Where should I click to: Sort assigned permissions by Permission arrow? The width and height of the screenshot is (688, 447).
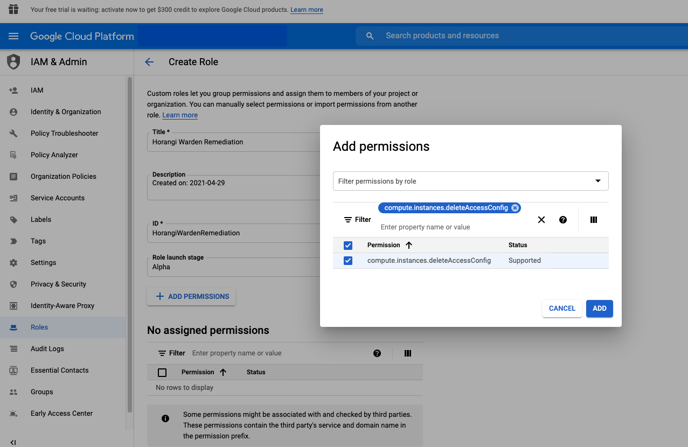223,372
